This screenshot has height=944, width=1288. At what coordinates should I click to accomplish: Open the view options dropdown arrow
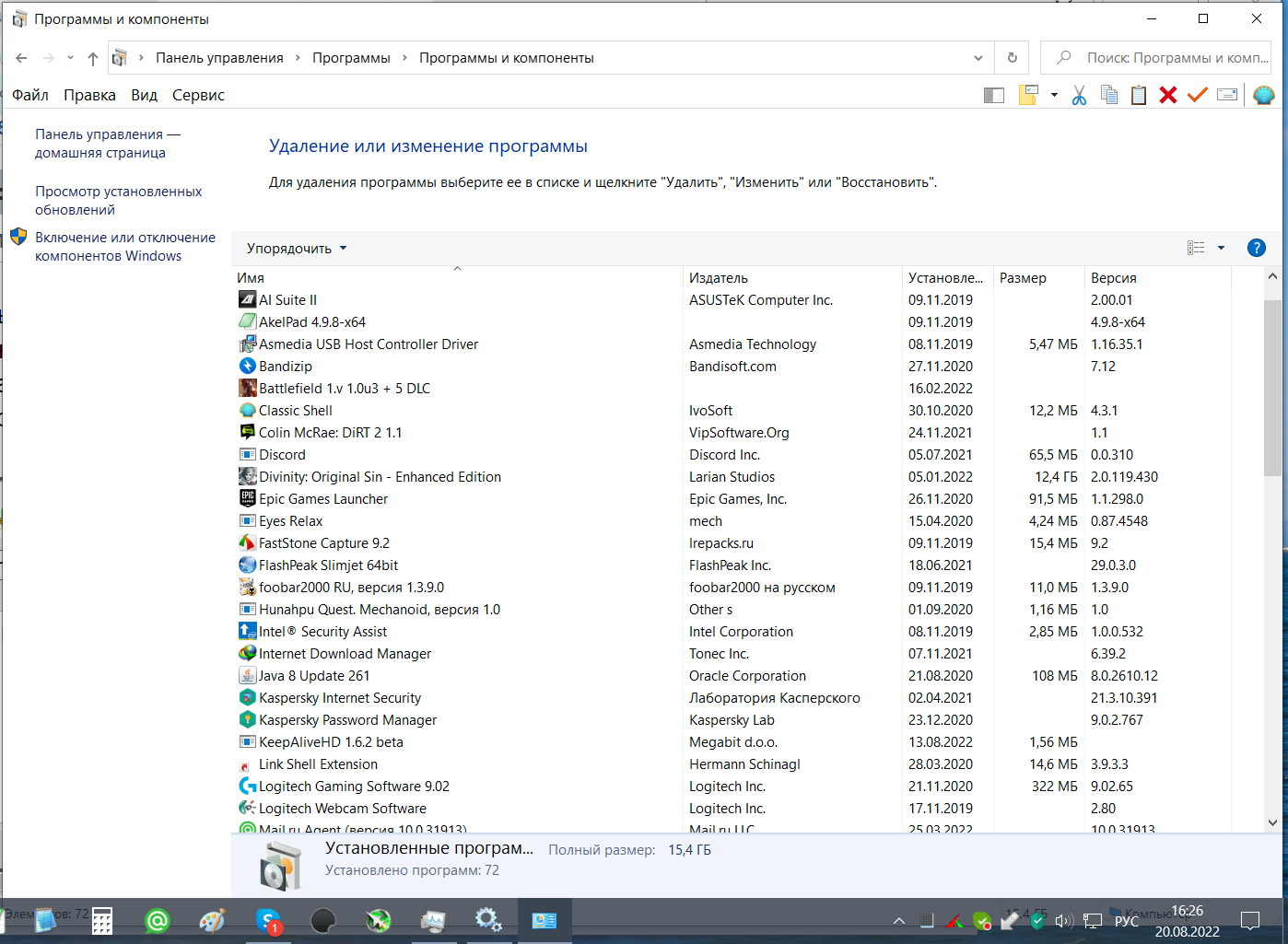[1221, 248]
